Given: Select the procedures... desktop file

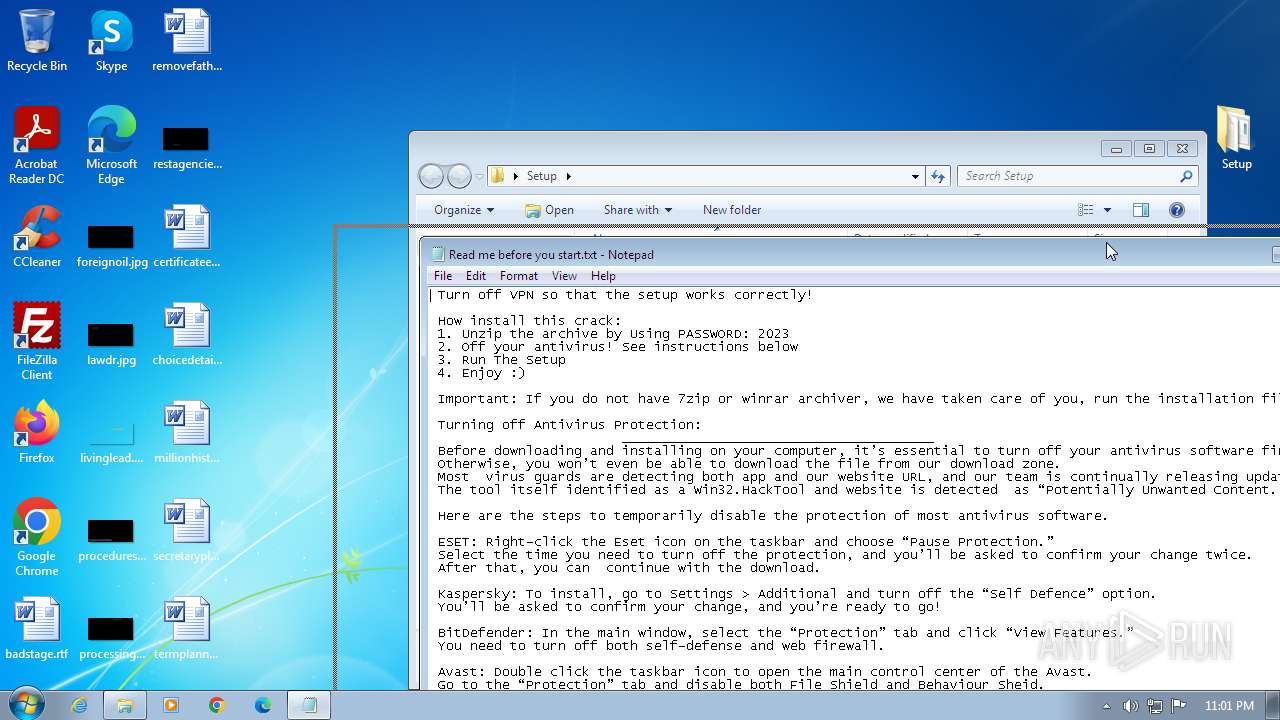Looking at the screenshot, I should (111, 539).
